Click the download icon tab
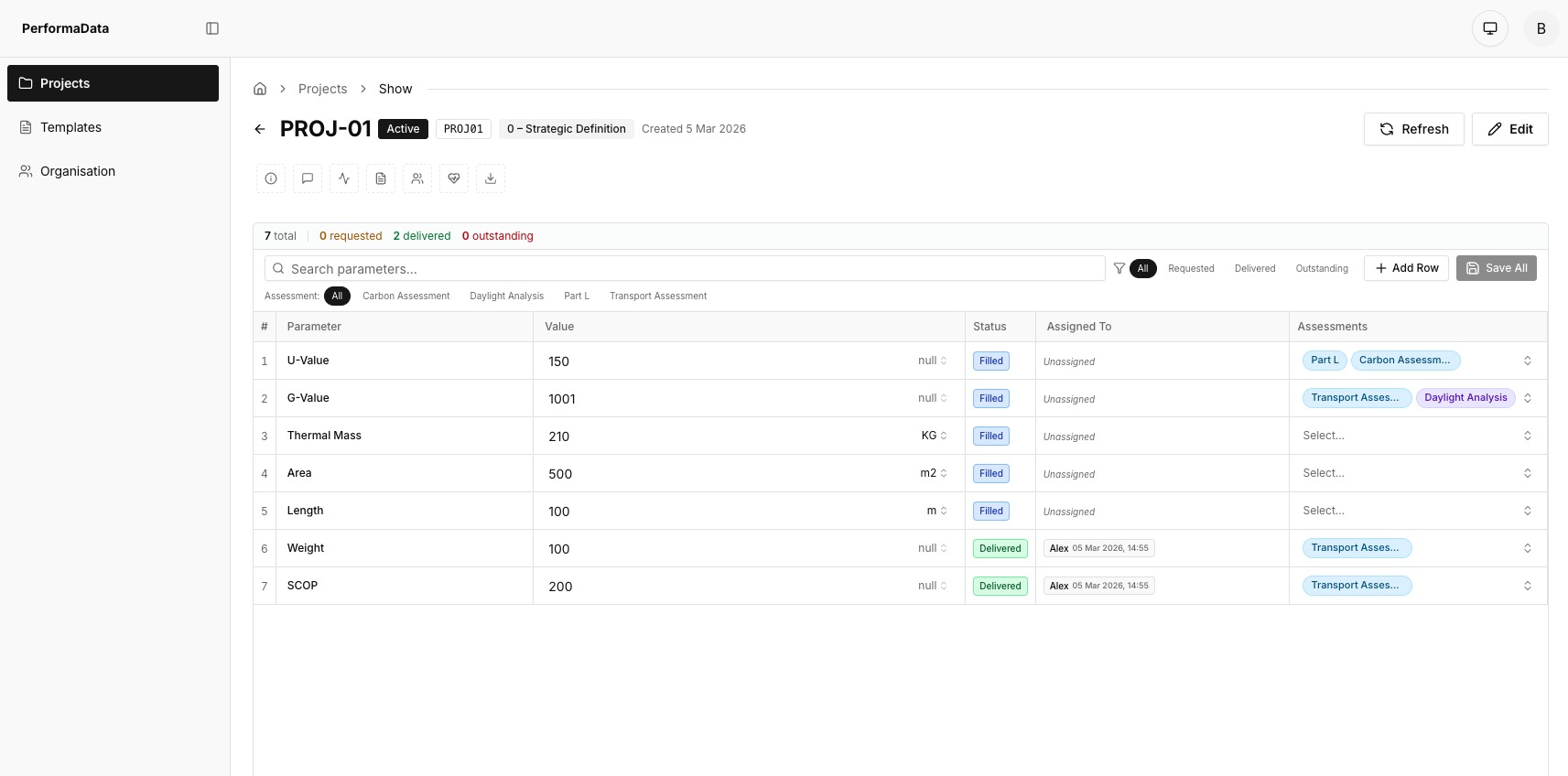Screen dimensions: 1568x776 (x=491, y=178)
